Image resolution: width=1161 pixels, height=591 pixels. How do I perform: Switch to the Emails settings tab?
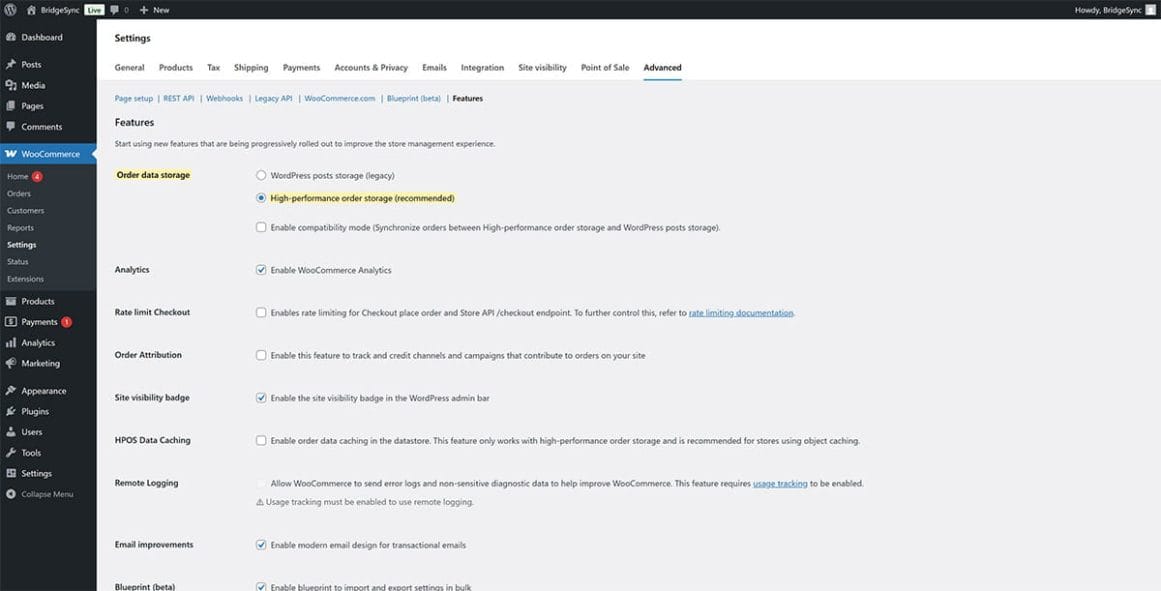click(433, 67)
